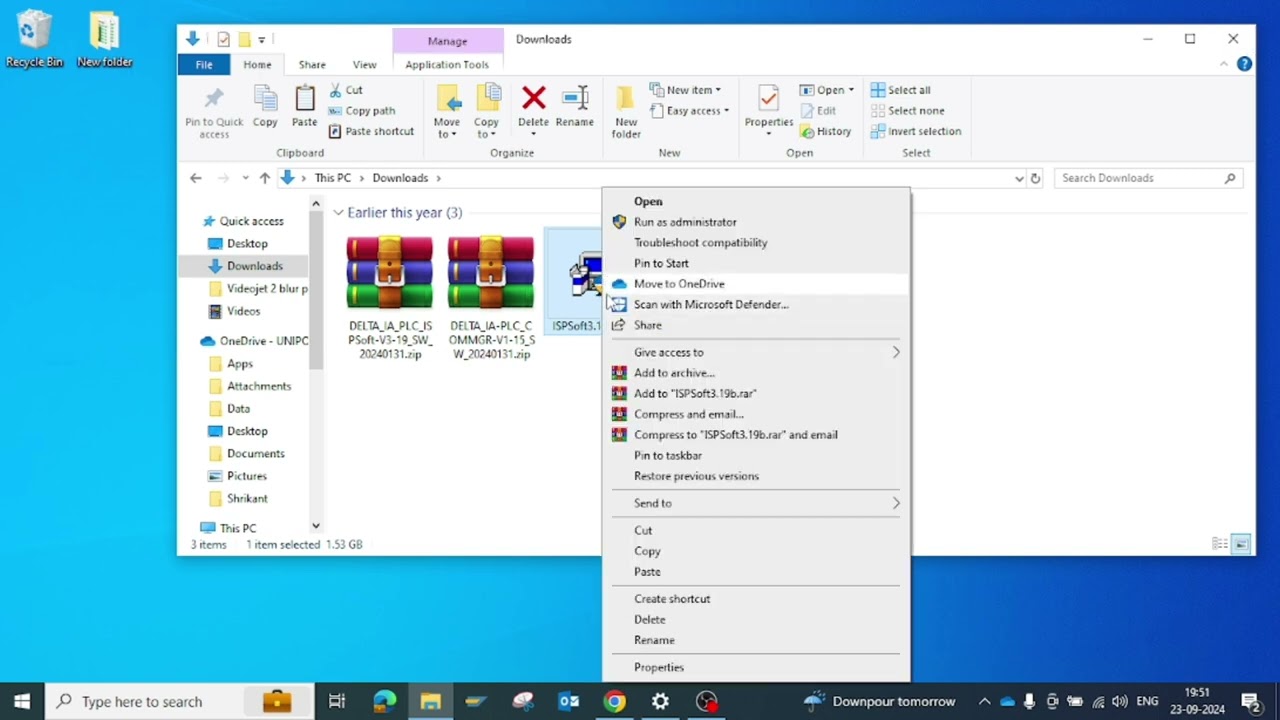Click the Open ribbon button
The height and width of the screenshot is (720, 1280).
click(x=826, y=90)
